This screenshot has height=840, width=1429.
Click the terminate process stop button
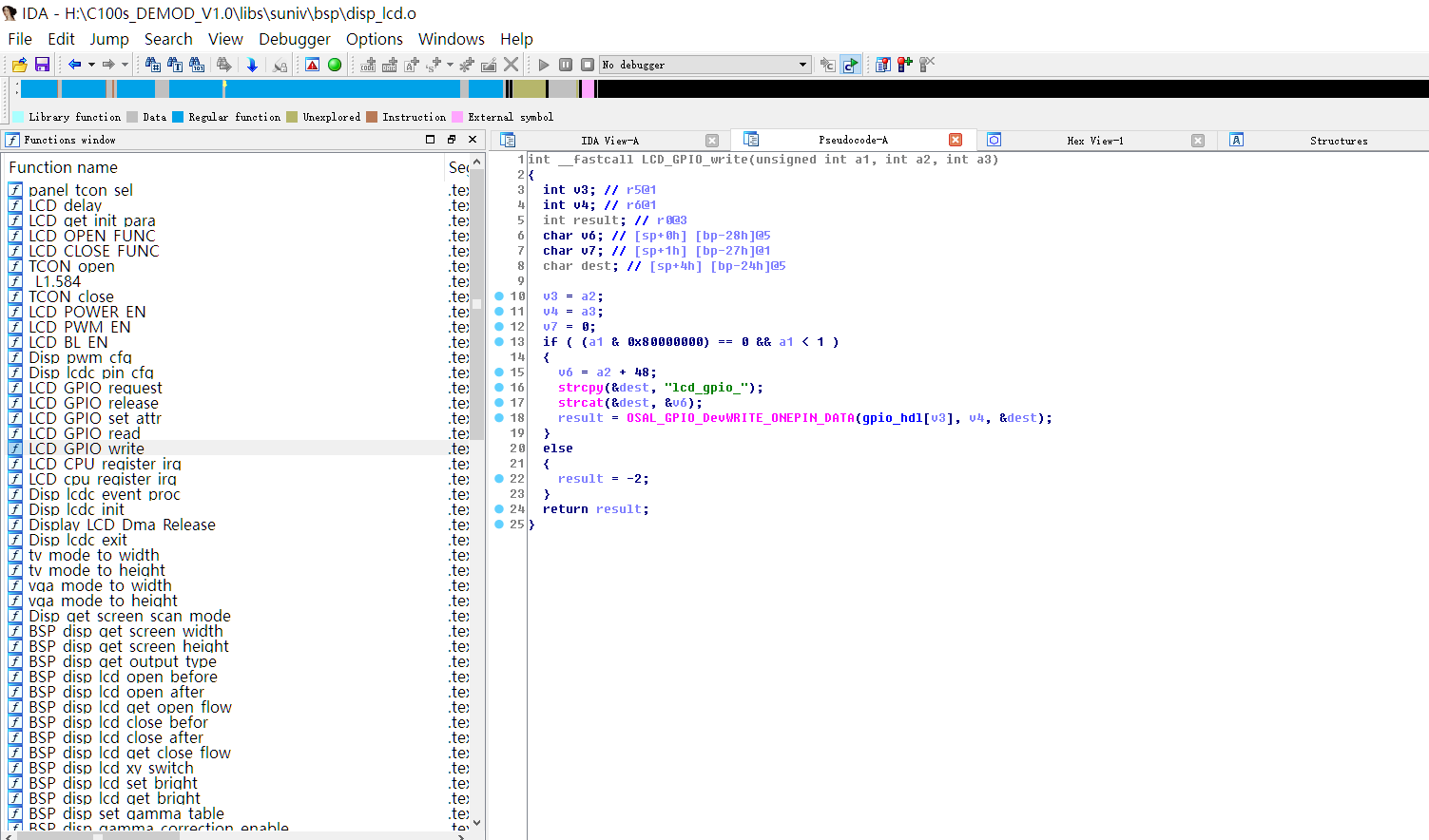coord(588,65)
